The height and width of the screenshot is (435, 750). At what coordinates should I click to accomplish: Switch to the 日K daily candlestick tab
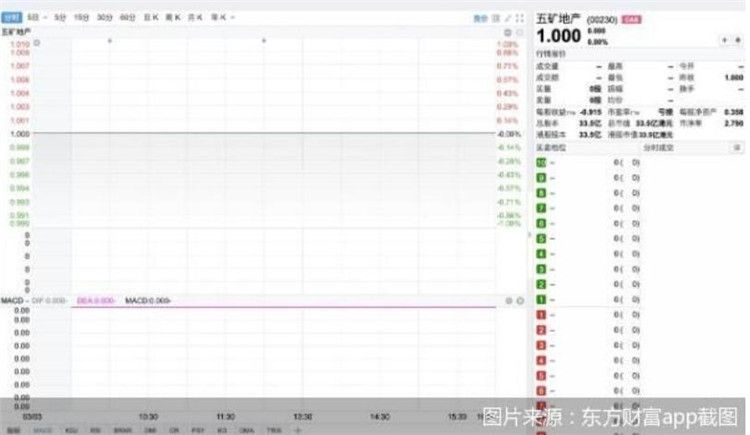tap(150, 18)
